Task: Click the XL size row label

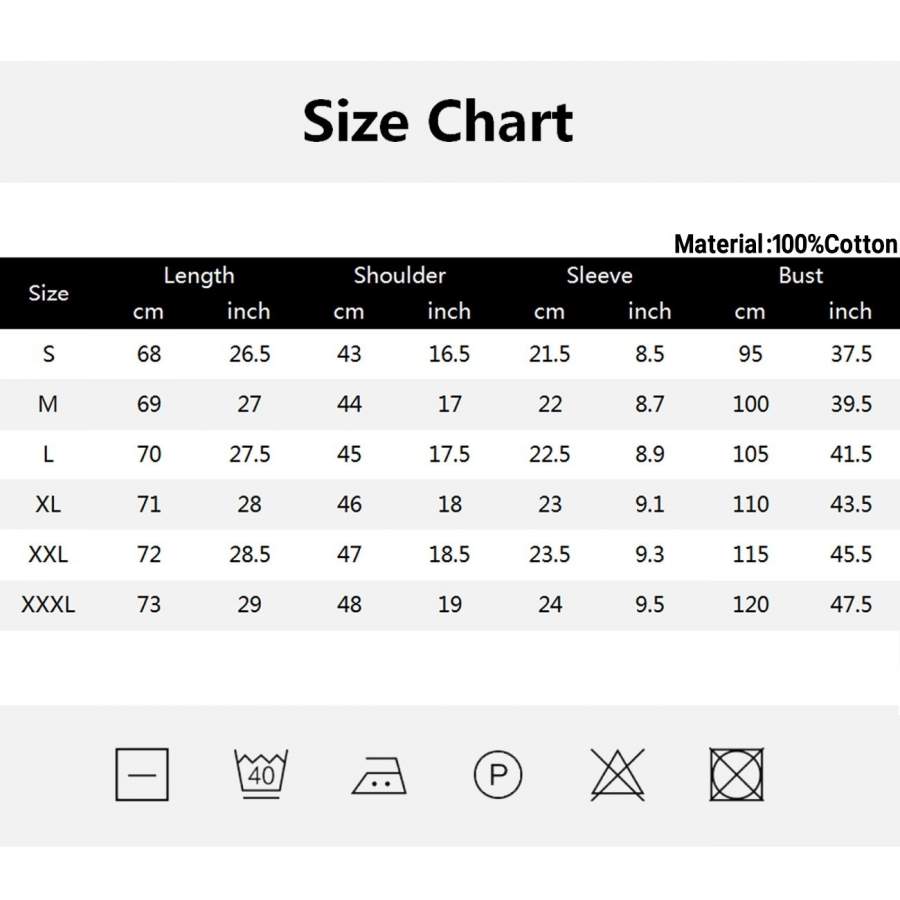Action: point(48,504)
